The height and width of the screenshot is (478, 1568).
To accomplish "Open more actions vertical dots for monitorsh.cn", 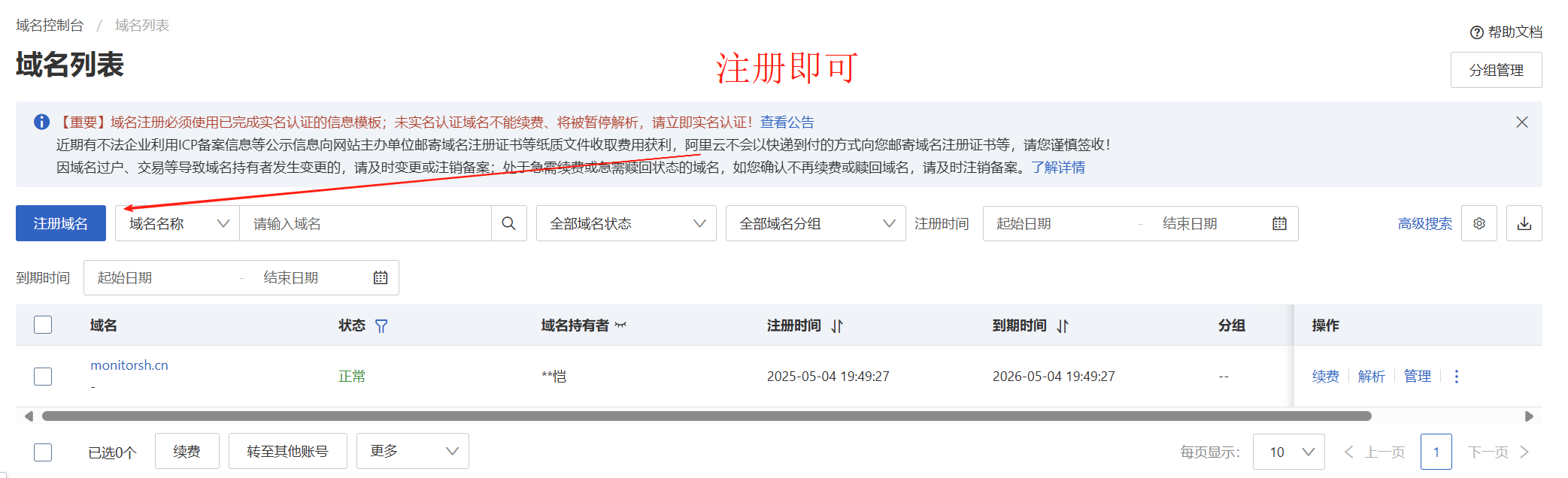I will [1456, 377].
